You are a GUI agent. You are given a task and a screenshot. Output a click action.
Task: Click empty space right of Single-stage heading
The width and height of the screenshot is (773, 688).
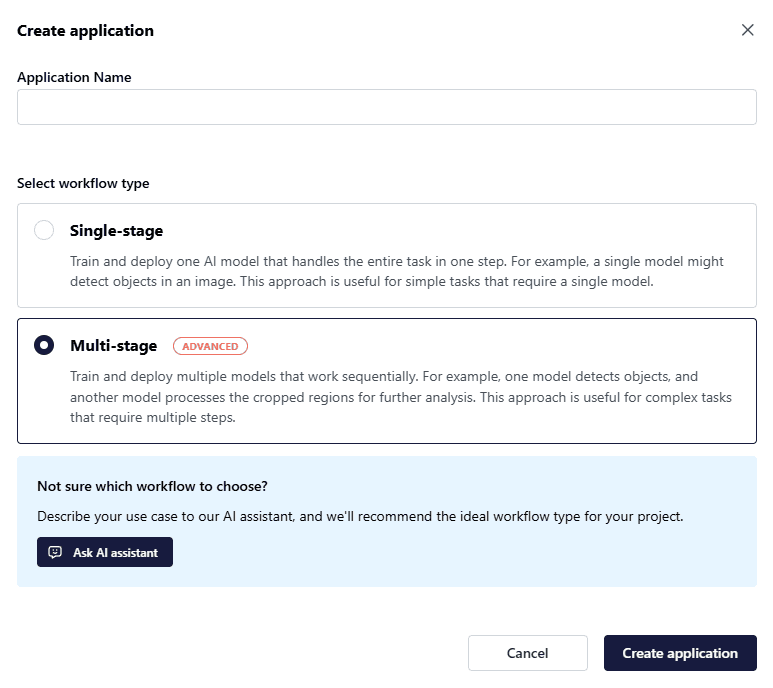[x=450, y=231]
